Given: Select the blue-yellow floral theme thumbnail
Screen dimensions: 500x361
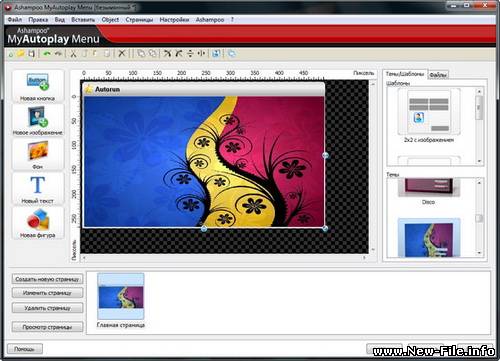Looking at the screenshot, I should click(429, 238).
